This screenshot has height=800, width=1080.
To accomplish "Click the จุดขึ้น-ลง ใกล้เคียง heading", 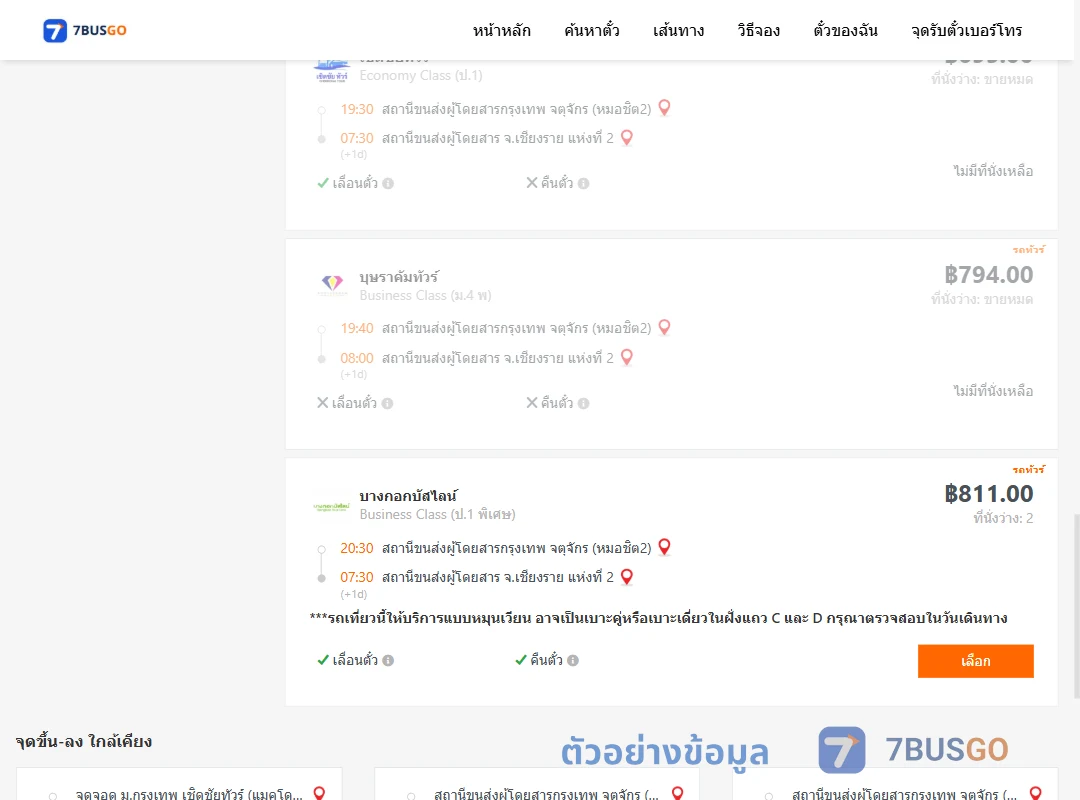I will [84, 741].
